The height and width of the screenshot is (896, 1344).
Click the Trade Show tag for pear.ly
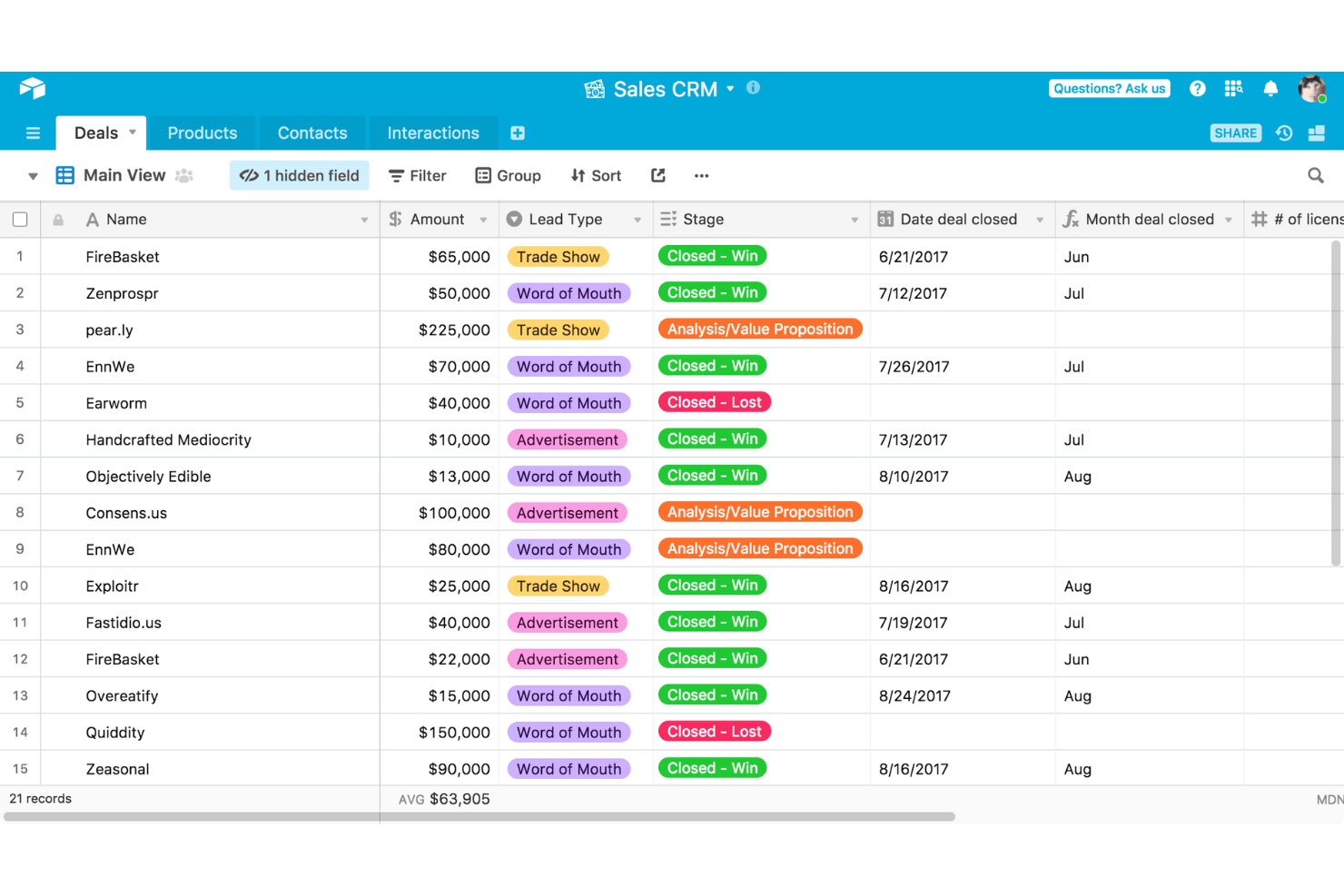click(x=558, y=330)
